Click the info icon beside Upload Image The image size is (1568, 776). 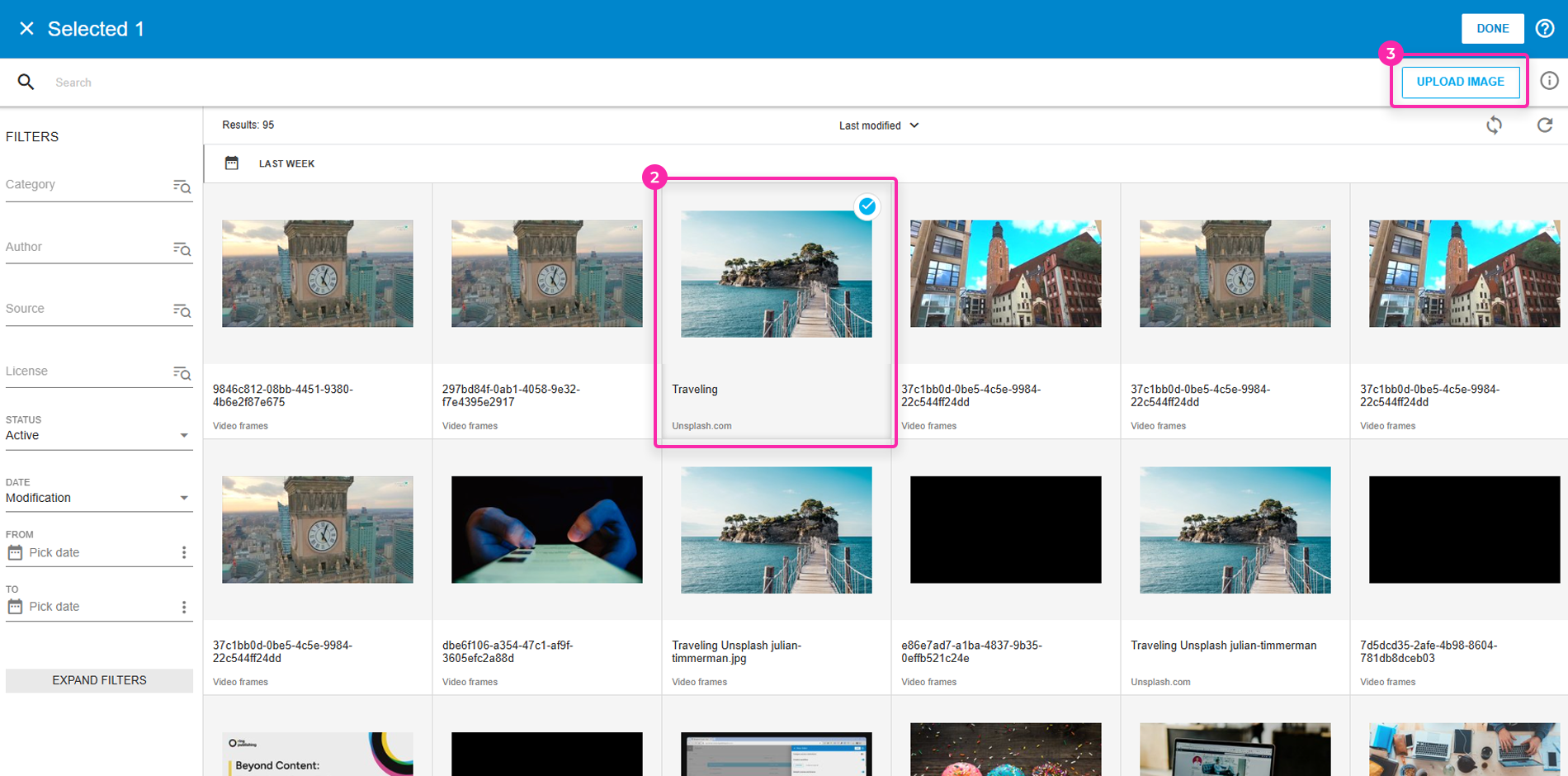pyautogui.click(x=1549, y=81)
